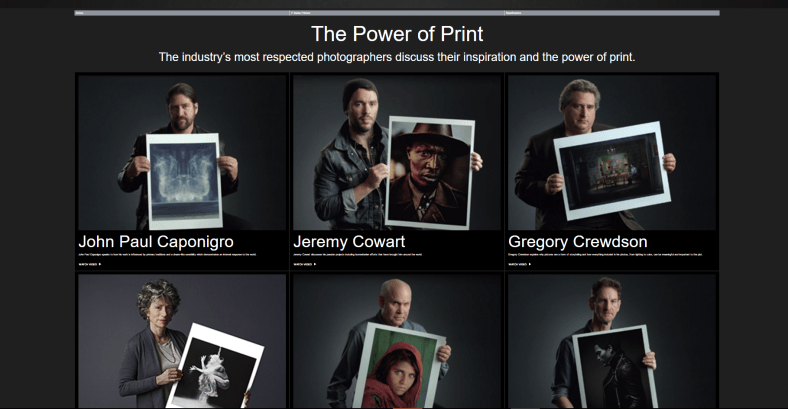Click Watch Video under John Paul Caponigro

[x=89, y=264]
